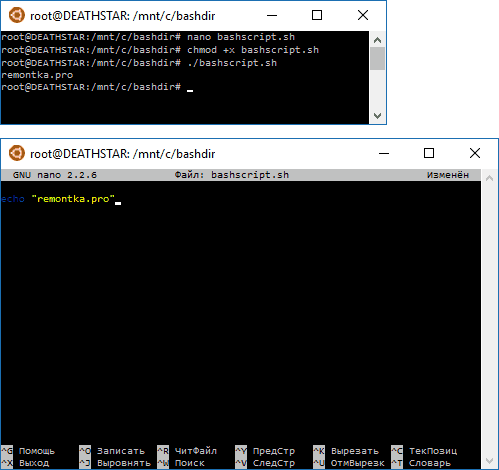Click Ubuntu icon in nano window title bar

click(17, 153)
